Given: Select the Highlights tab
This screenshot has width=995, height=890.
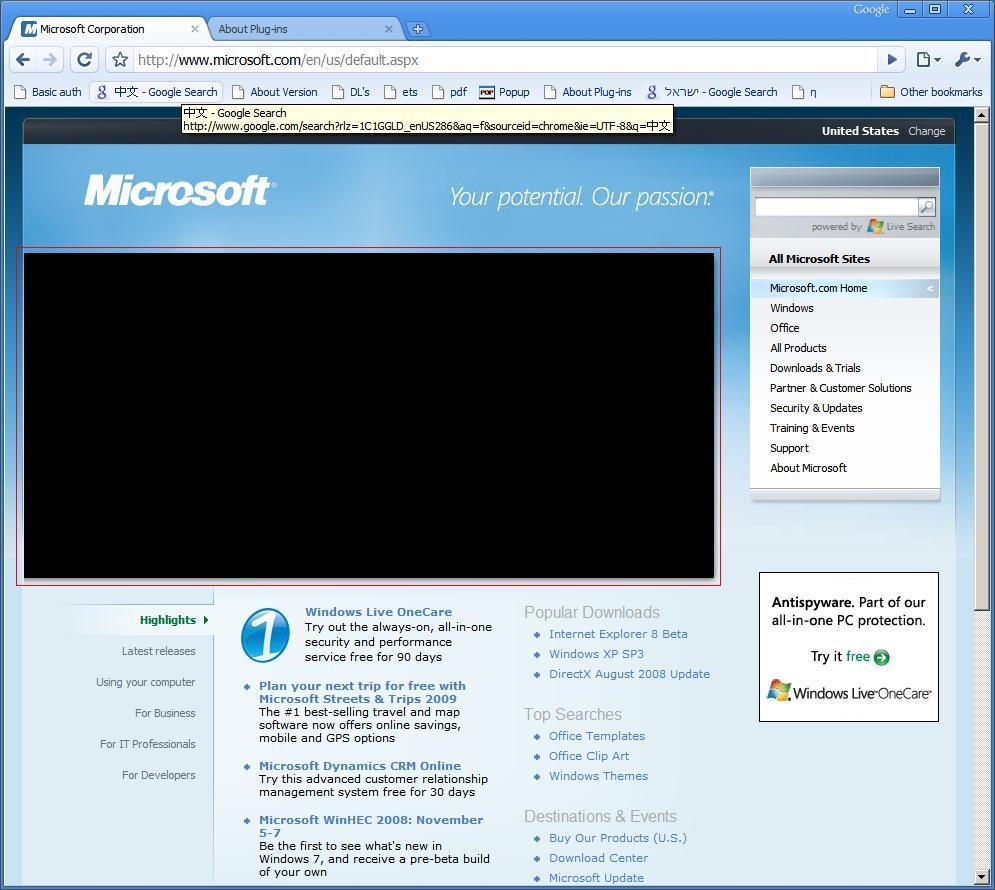Looking at the screenshot, I should coord(168,620).
